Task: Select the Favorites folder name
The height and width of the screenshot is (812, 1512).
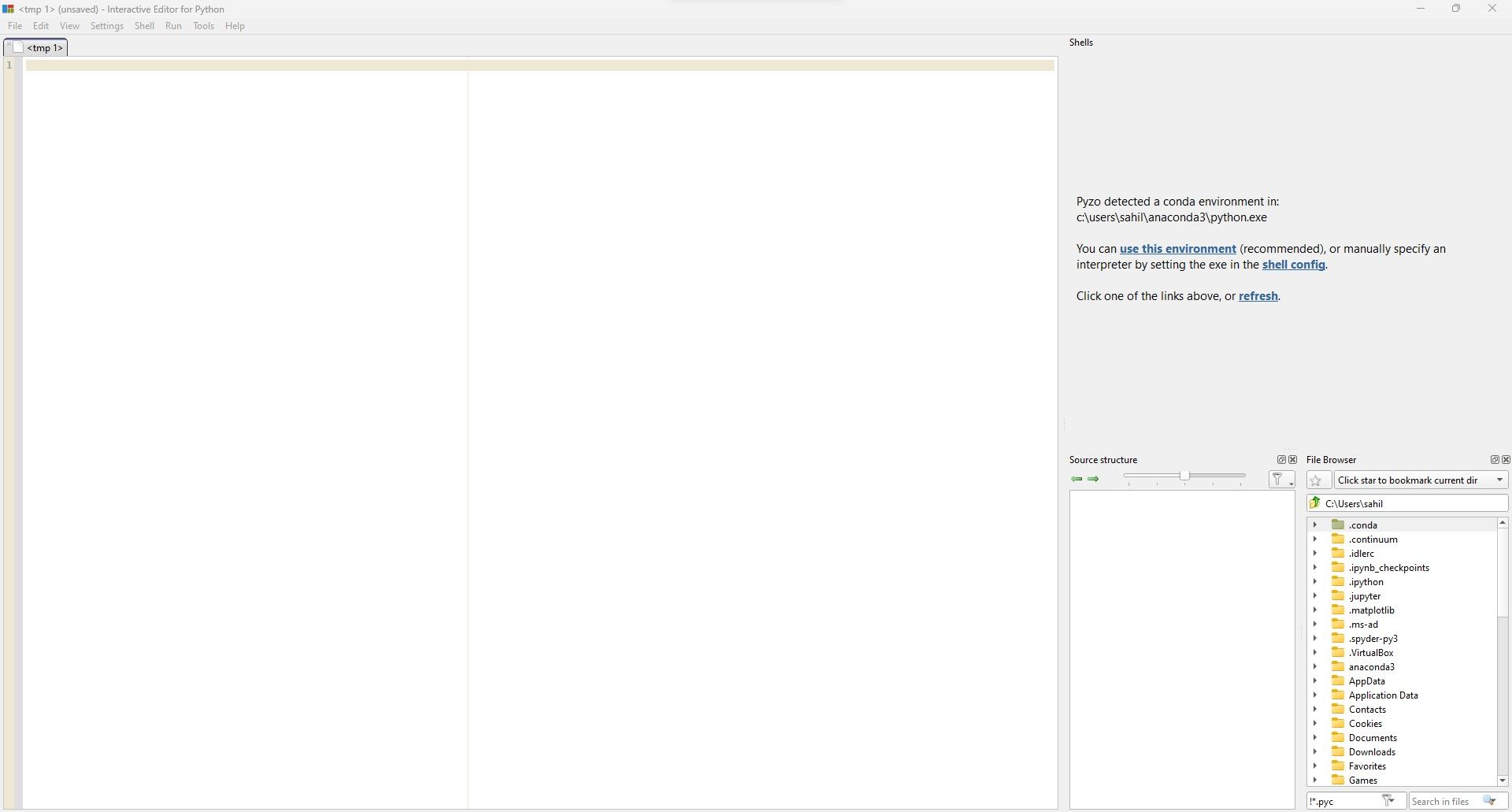Action: tap(1367, 766)
